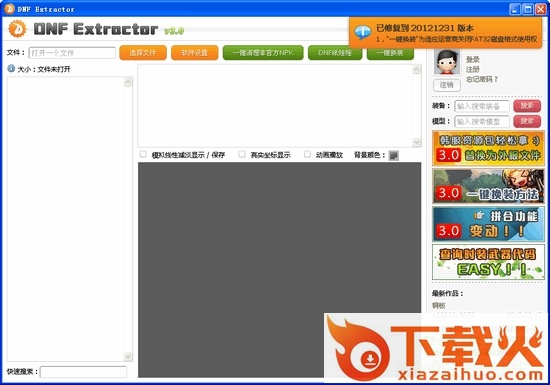Click the title bar DNF app icon

tap(9, 9)
